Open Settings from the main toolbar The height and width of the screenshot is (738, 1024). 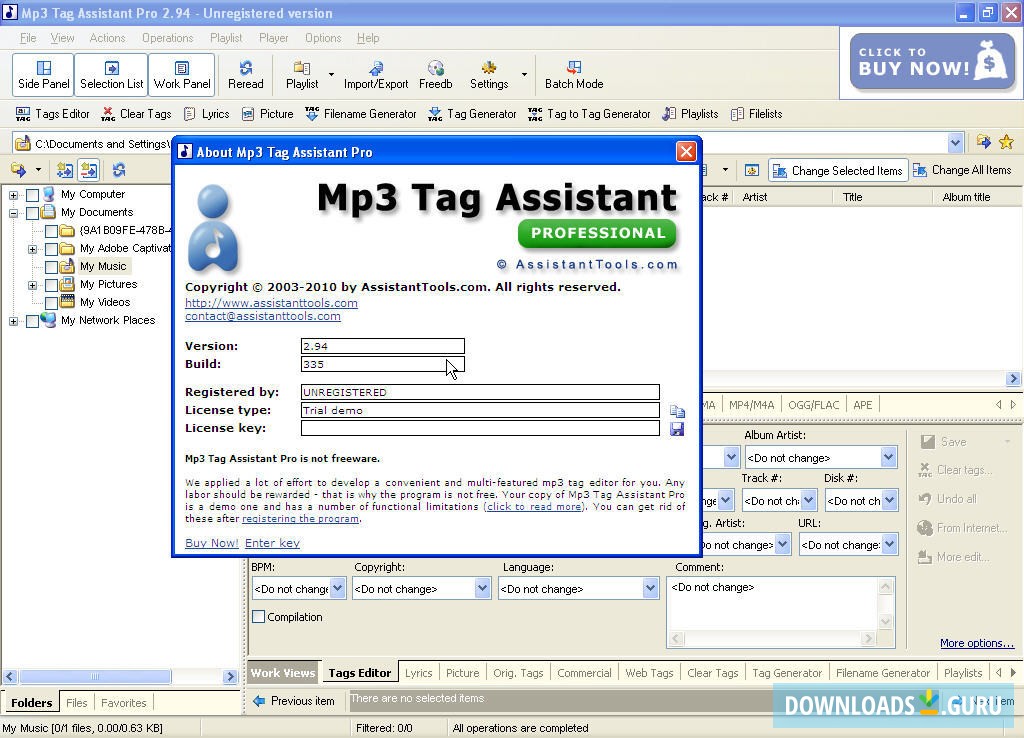[x=488, y=73]
